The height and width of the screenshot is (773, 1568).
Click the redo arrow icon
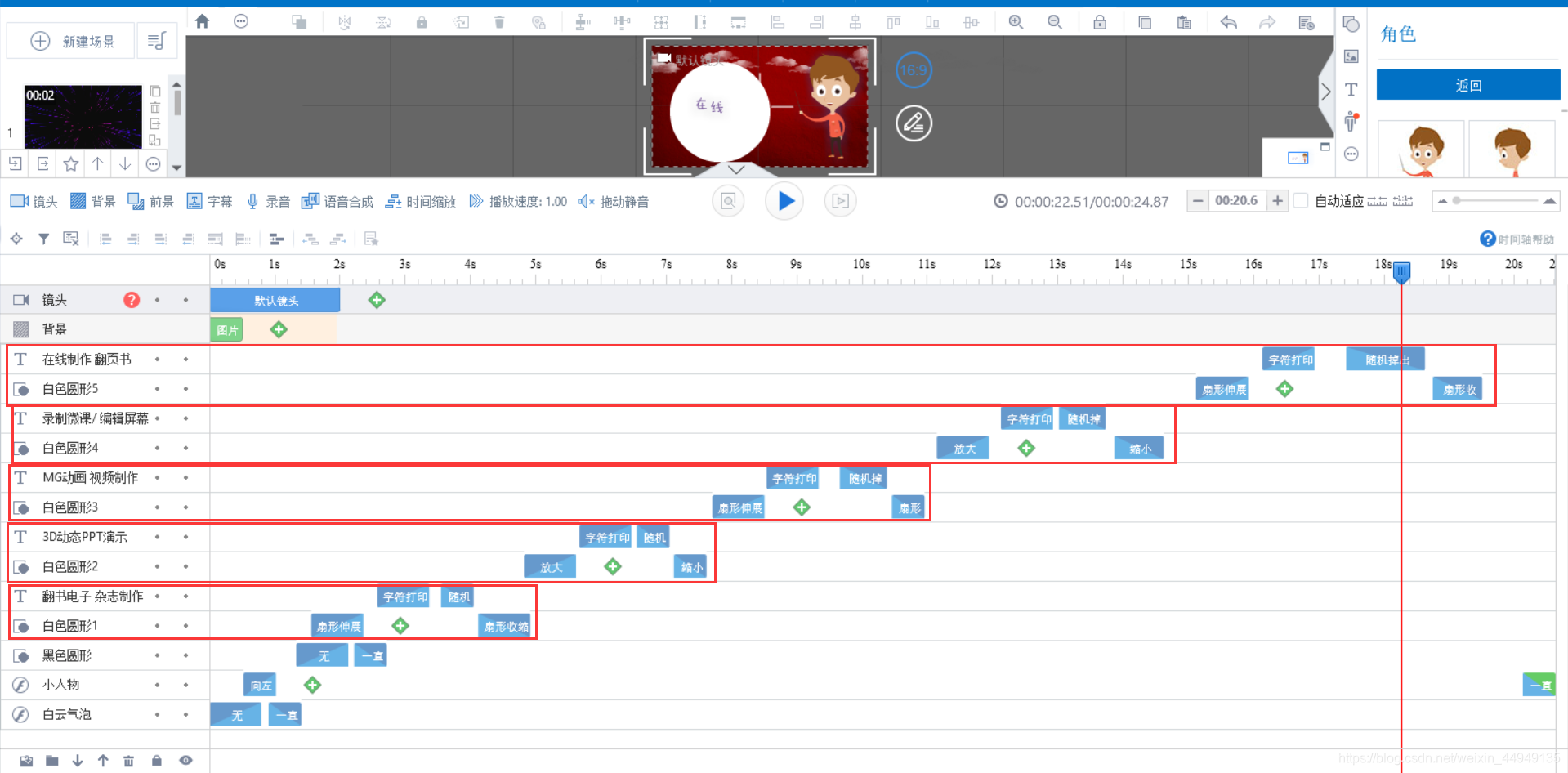pos(1267,22)
